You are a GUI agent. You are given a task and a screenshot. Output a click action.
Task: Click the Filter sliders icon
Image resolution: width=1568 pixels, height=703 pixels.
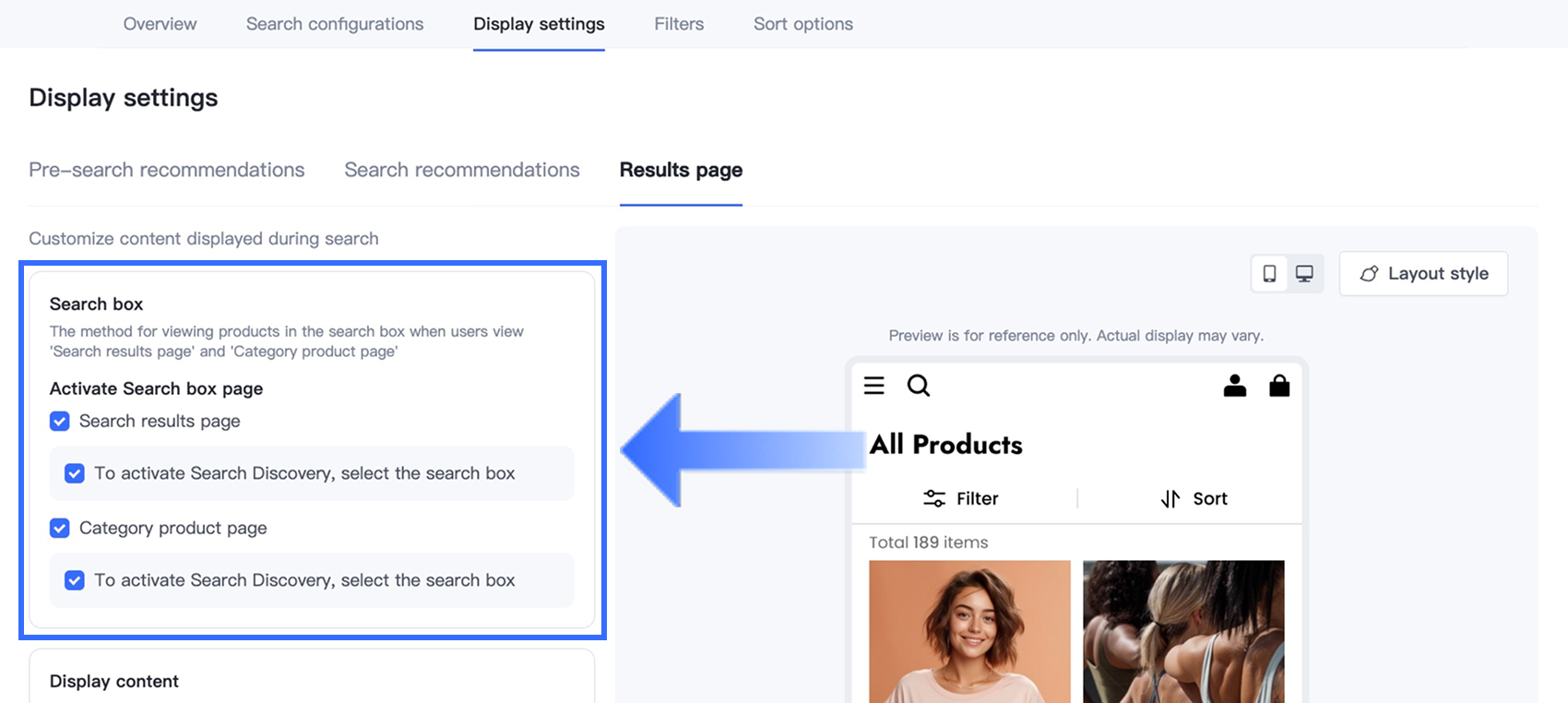(x=934, y=499)
